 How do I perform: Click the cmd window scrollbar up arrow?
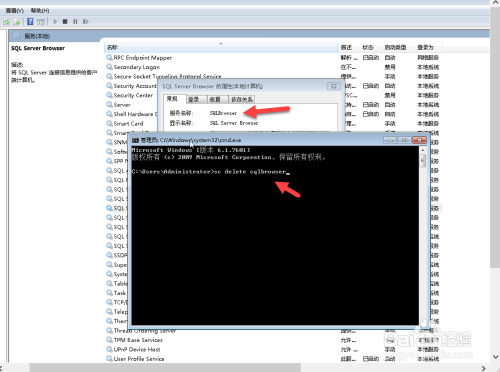pos(423,150)
